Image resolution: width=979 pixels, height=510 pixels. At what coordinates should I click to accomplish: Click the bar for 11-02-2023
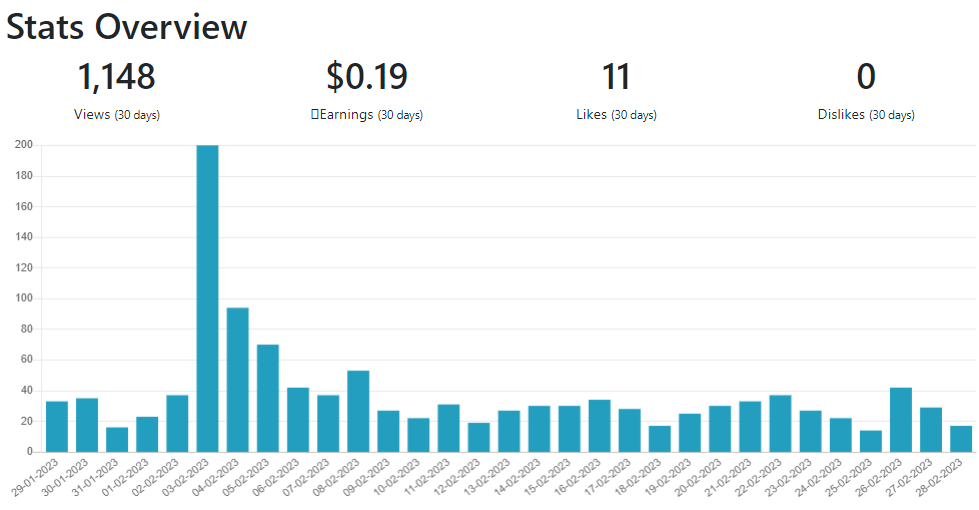448,428
